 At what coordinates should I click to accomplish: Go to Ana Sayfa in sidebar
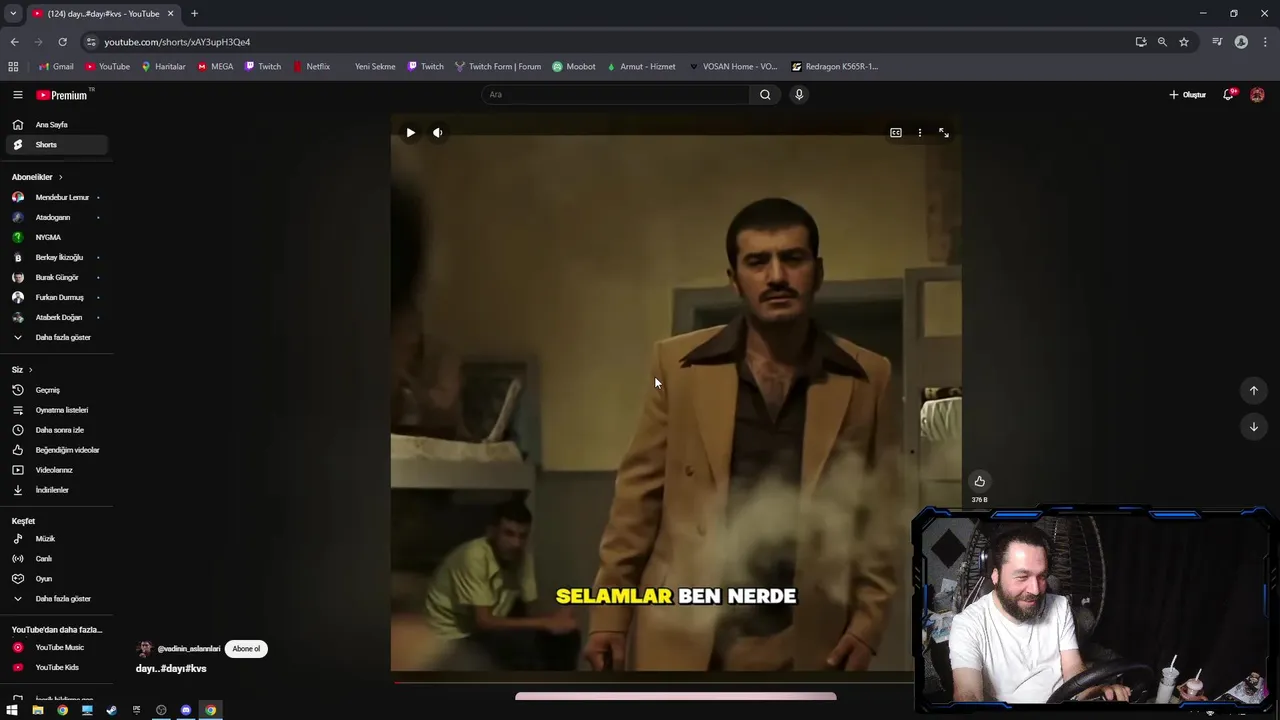tap(56, 125)
